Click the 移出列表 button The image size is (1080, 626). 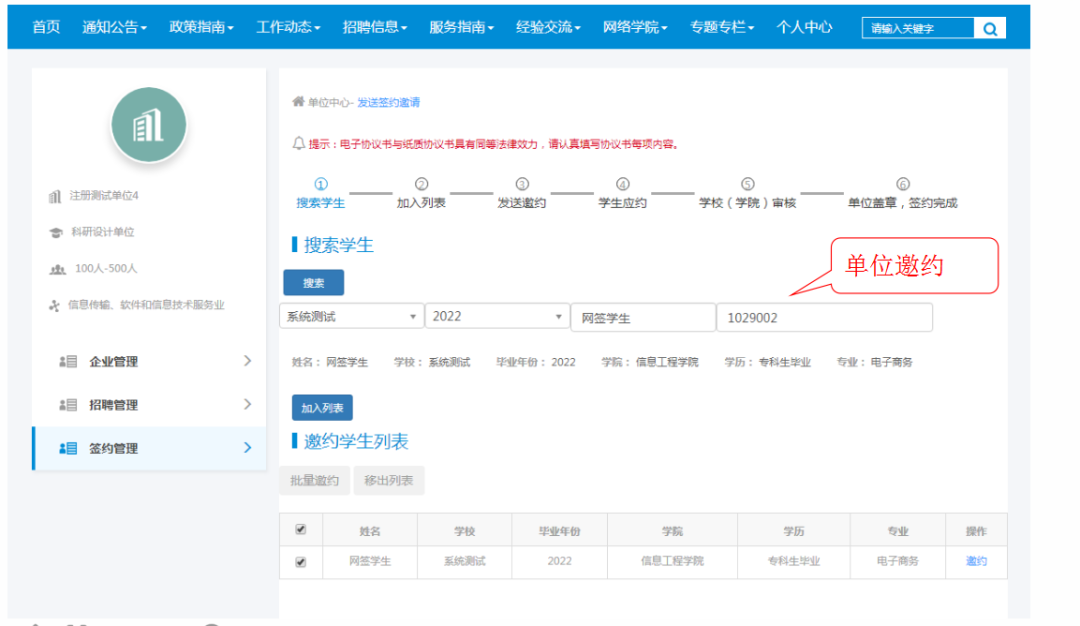tap(389, 481)
